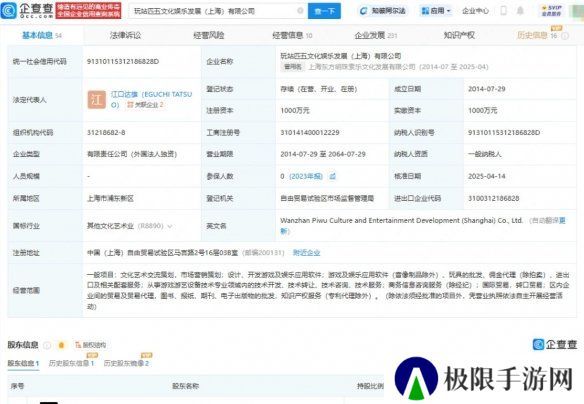584x404 pixels.
Task: Expand the 国标行业 chevron next to R8890
Action: click(x=170, y=226)
